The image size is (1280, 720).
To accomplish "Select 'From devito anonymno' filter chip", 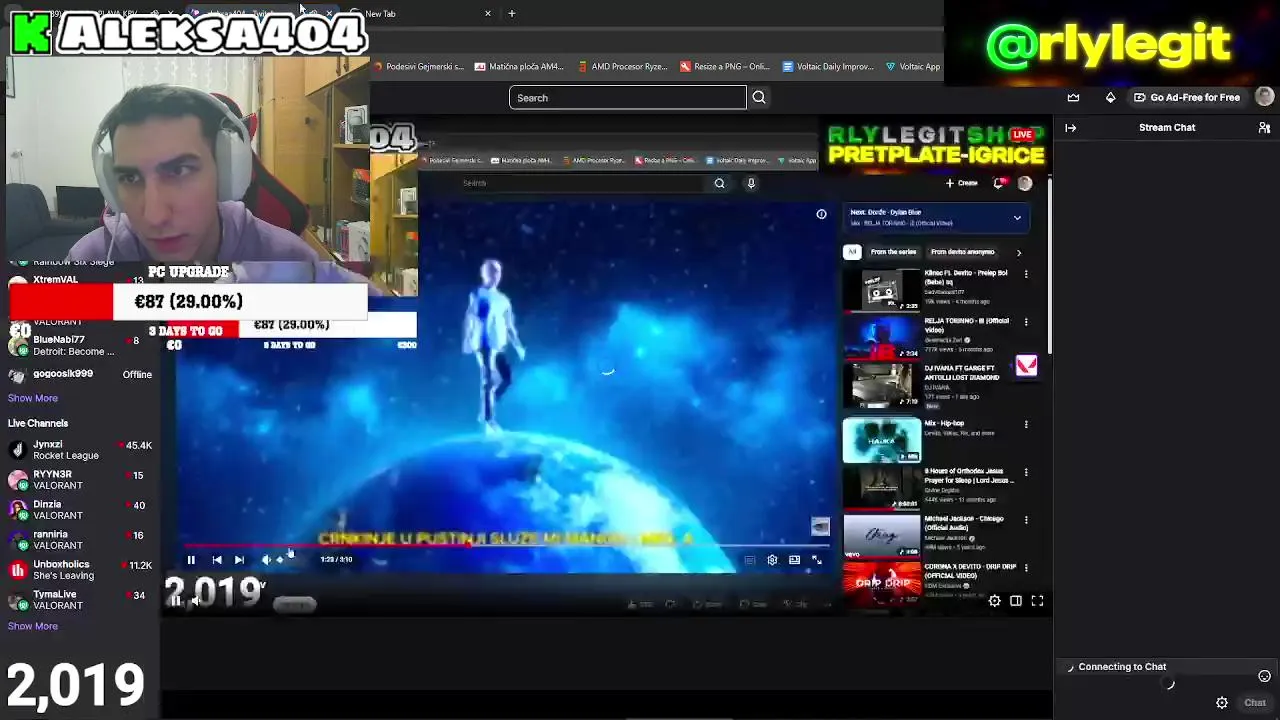I will click(x=962, y=252).
